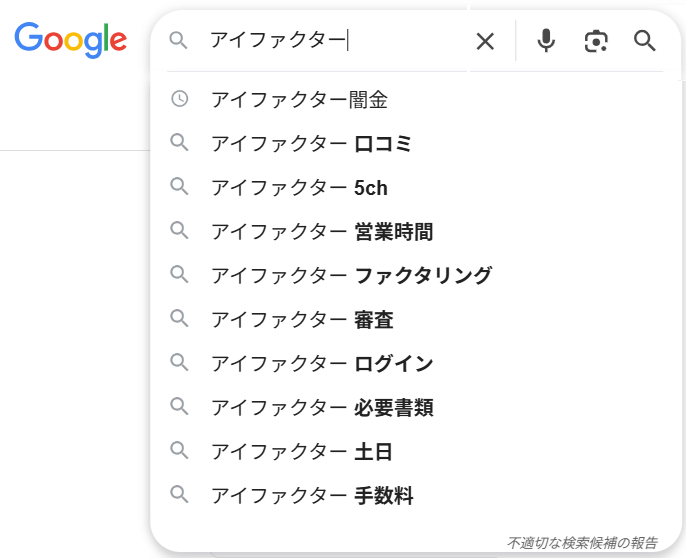Click the magnifier icon left of search text
The height and width of the screenshot is (558, 686).
[x=179, y=41]
